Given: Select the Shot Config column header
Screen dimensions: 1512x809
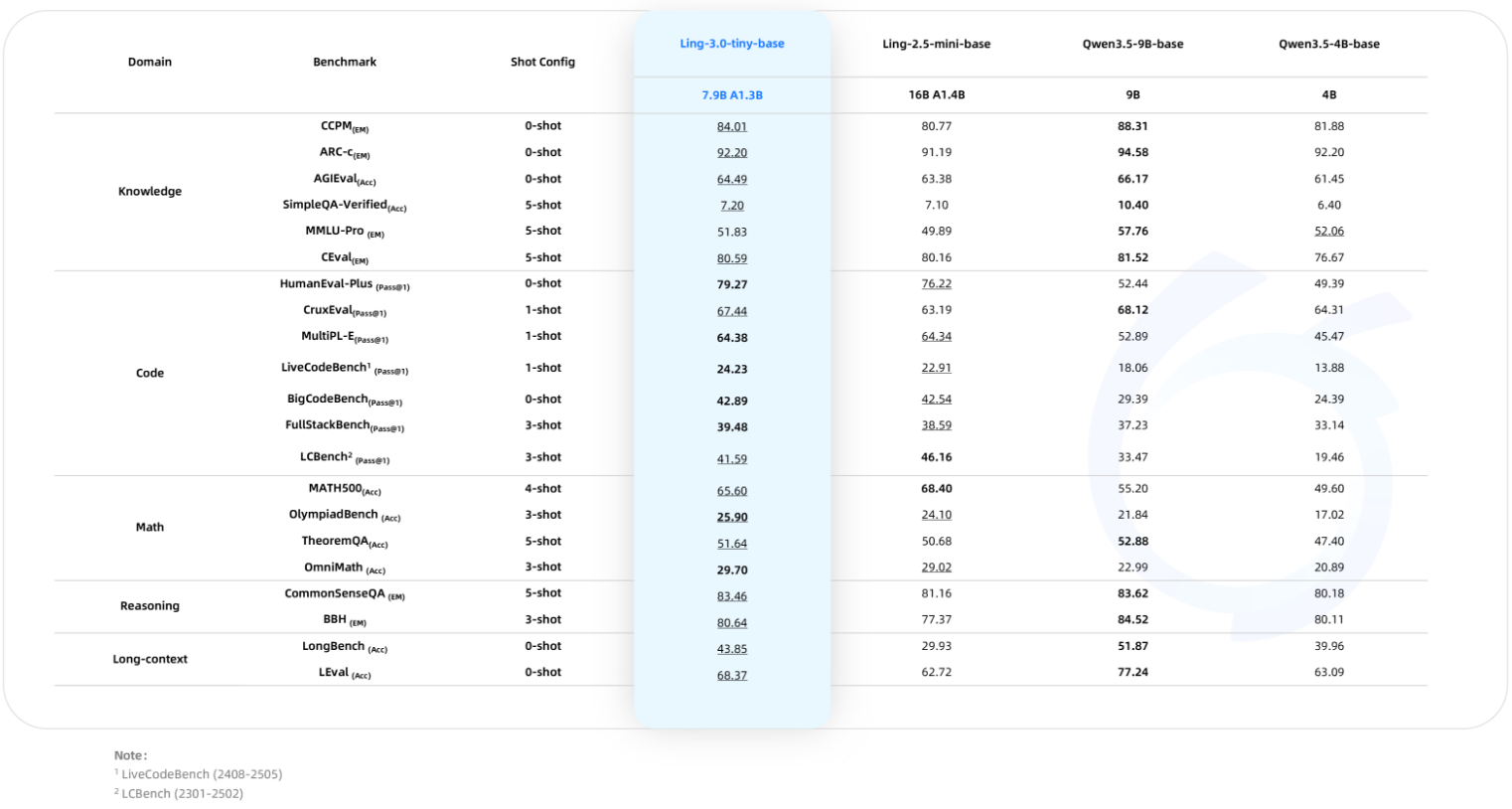Looking at the screenshot, I should pos(542,62).
